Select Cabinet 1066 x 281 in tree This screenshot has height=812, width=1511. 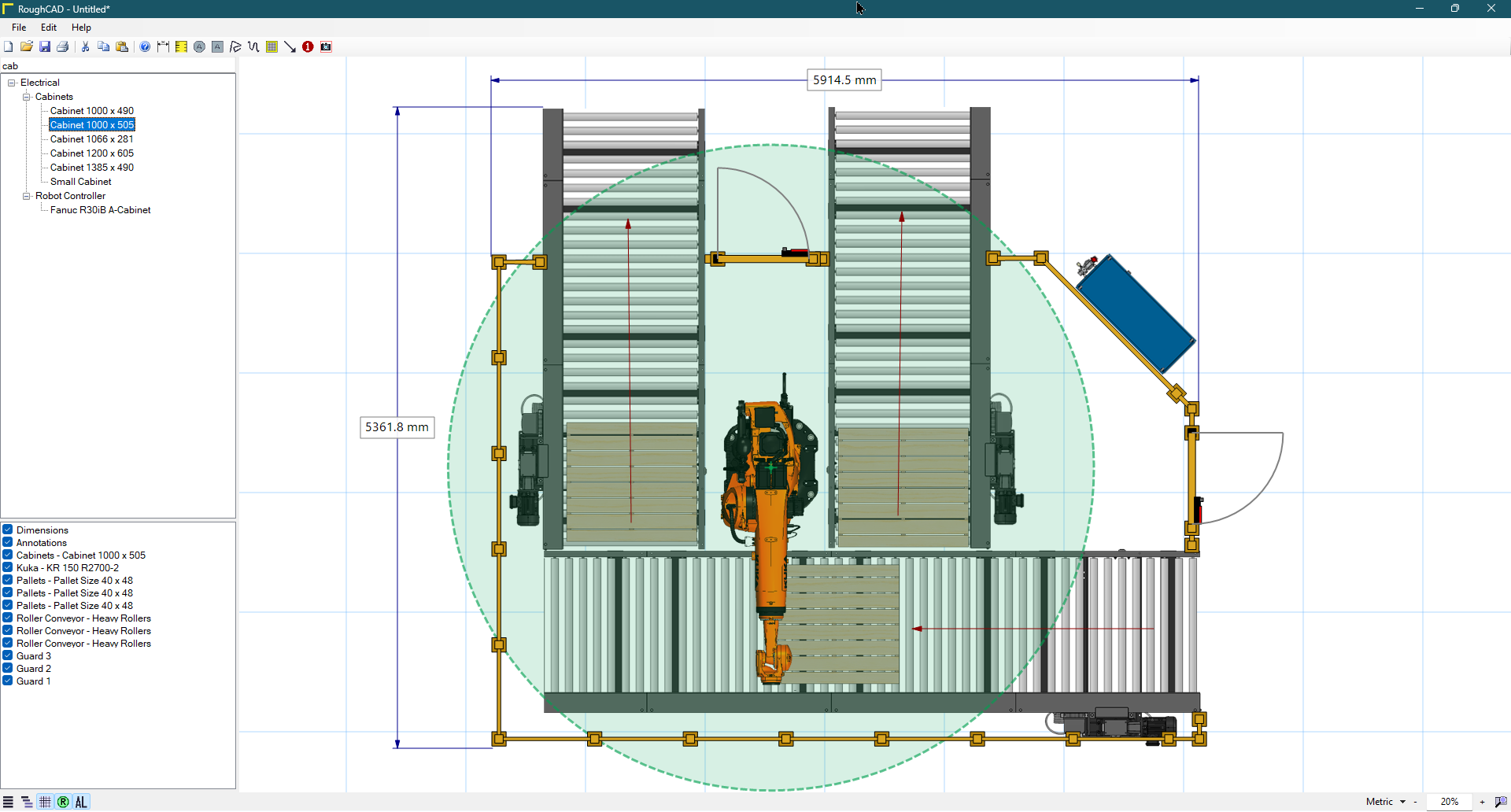(91, 139)
